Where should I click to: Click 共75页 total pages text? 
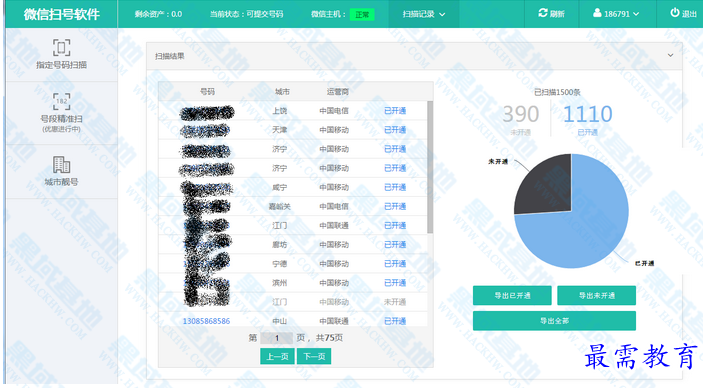330,338
